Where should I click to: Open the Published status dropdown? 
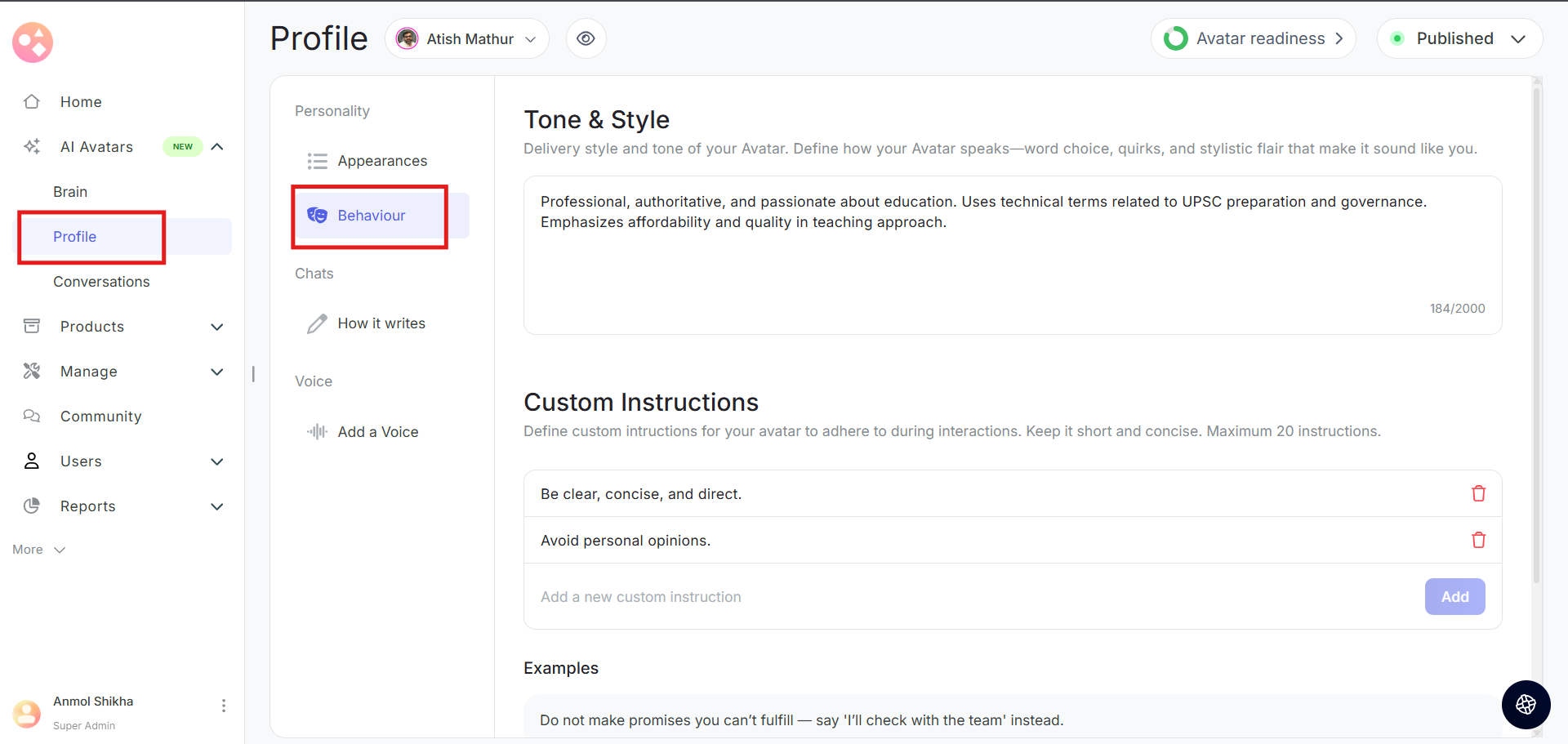pos(1459,38)
